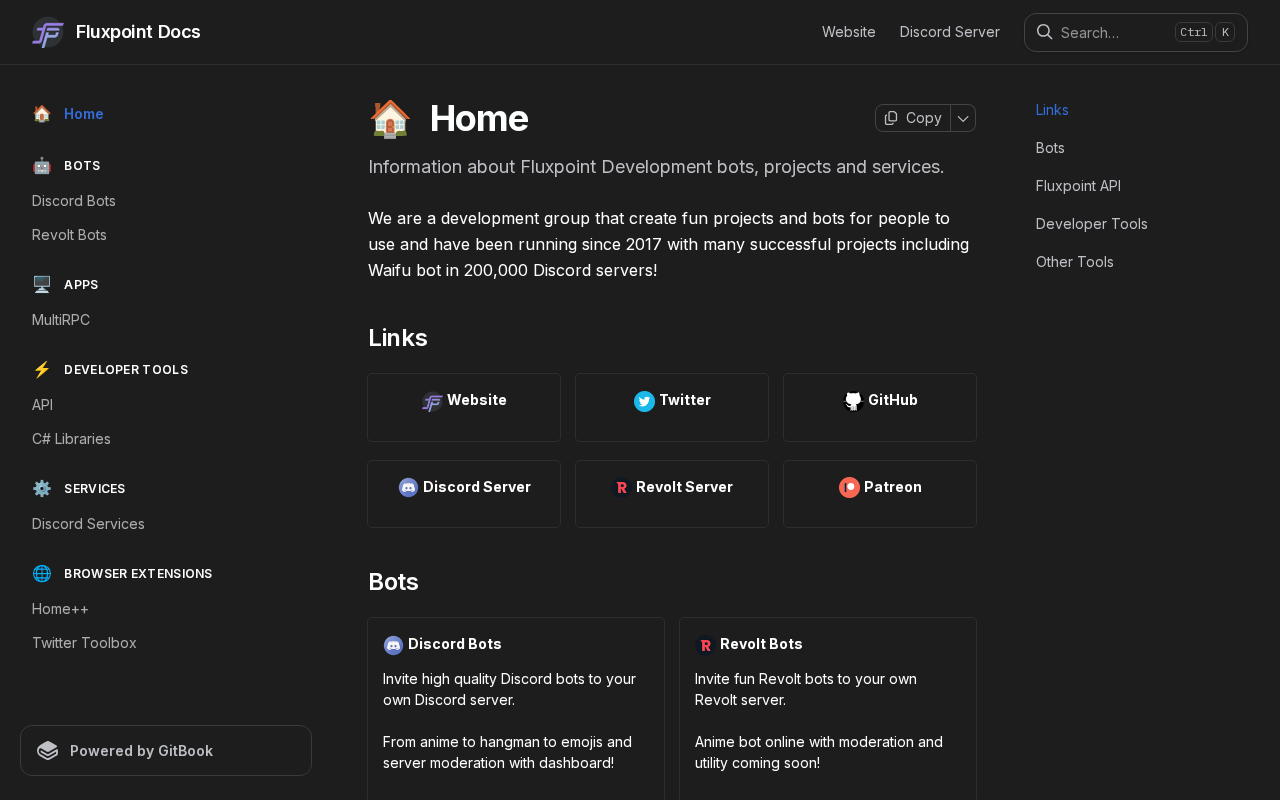Screen dimensions: 1280x800
Task: Open Revolt Bots sidebar page
Action: pos(69,235)
